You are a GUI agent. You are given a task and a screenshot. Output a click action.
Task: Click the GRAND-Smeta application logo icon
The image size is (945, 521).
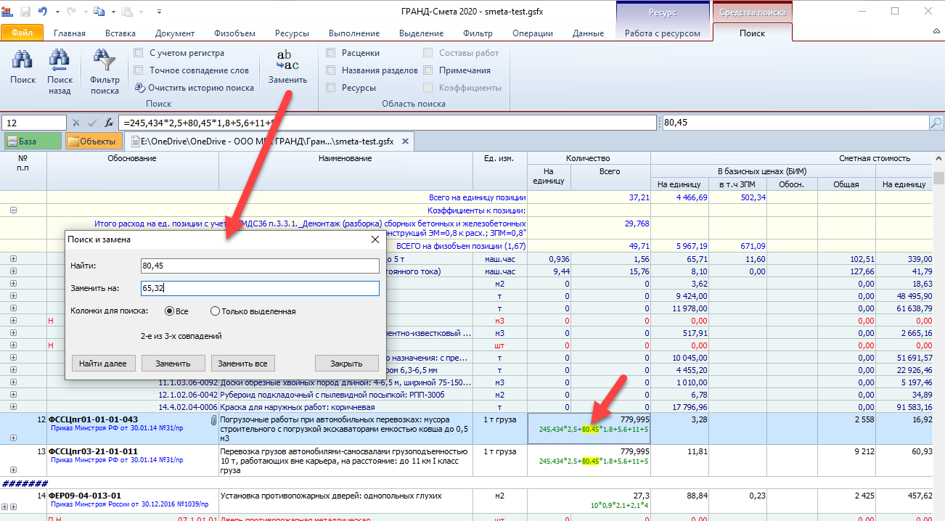tap(7, 11)
